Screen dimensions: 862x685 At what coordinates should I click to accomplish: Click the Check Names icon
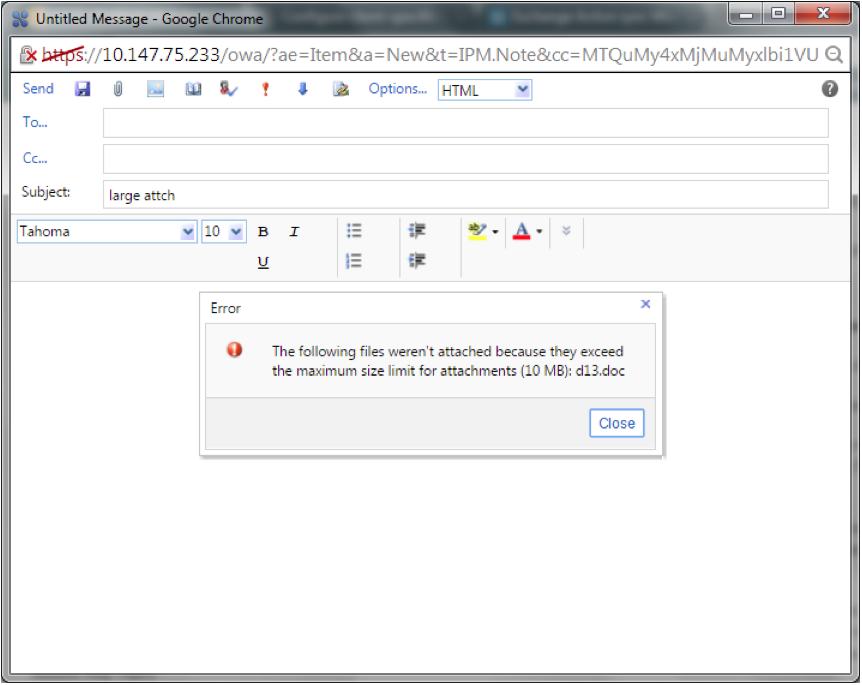point(229,89)
